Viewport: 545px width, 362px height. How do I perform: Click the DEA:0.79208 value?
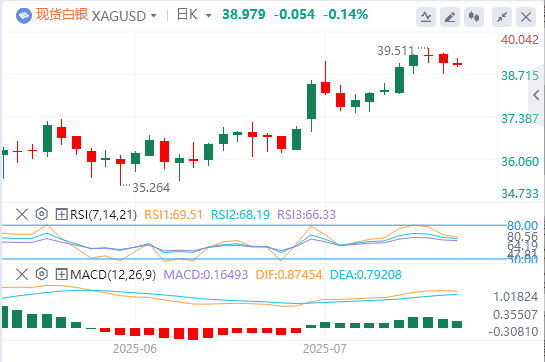(x=366, y=275)
